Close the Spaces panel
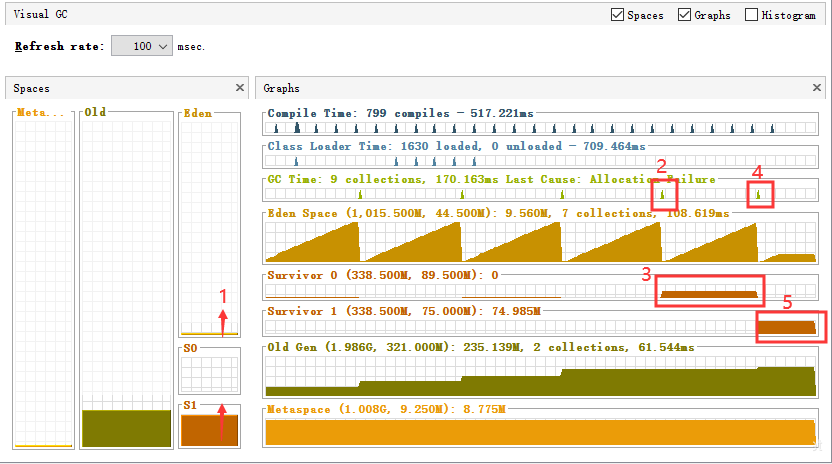Screen dimensions: 832x464 [240, 88]
